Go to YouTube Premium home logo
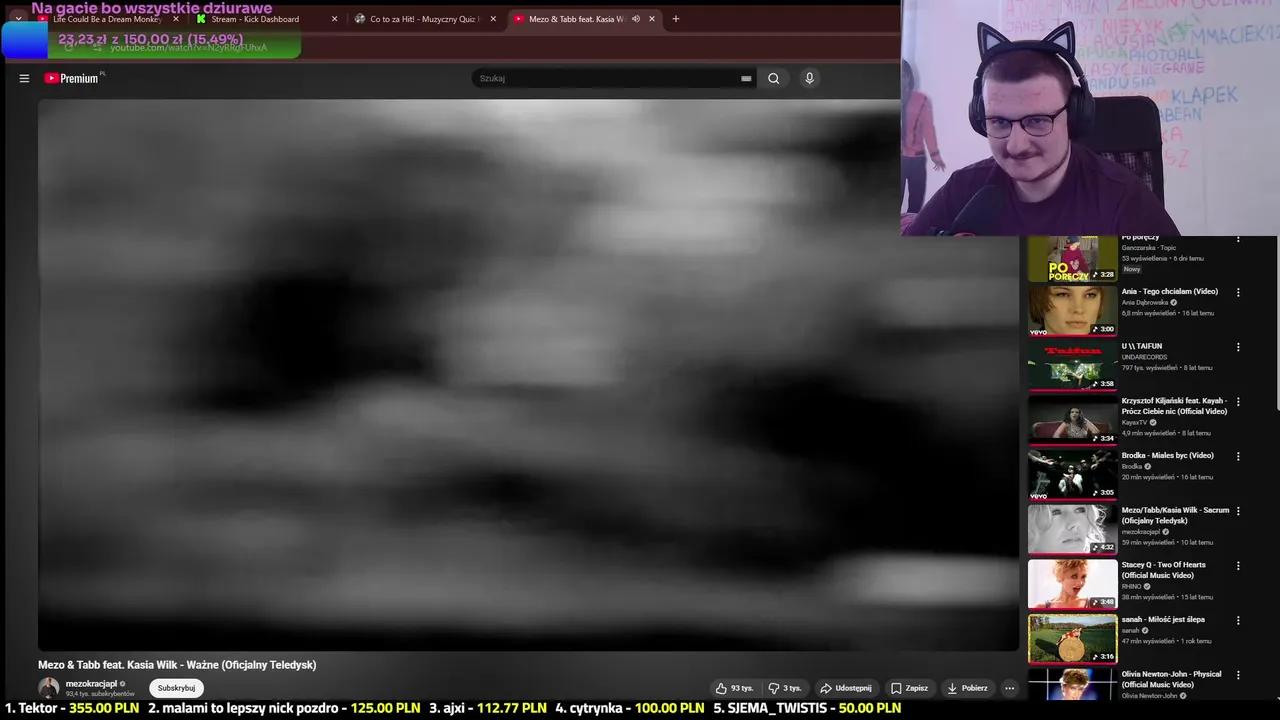Image resolution: width=1280 pixels, height=720 pixels. point(72,78)
